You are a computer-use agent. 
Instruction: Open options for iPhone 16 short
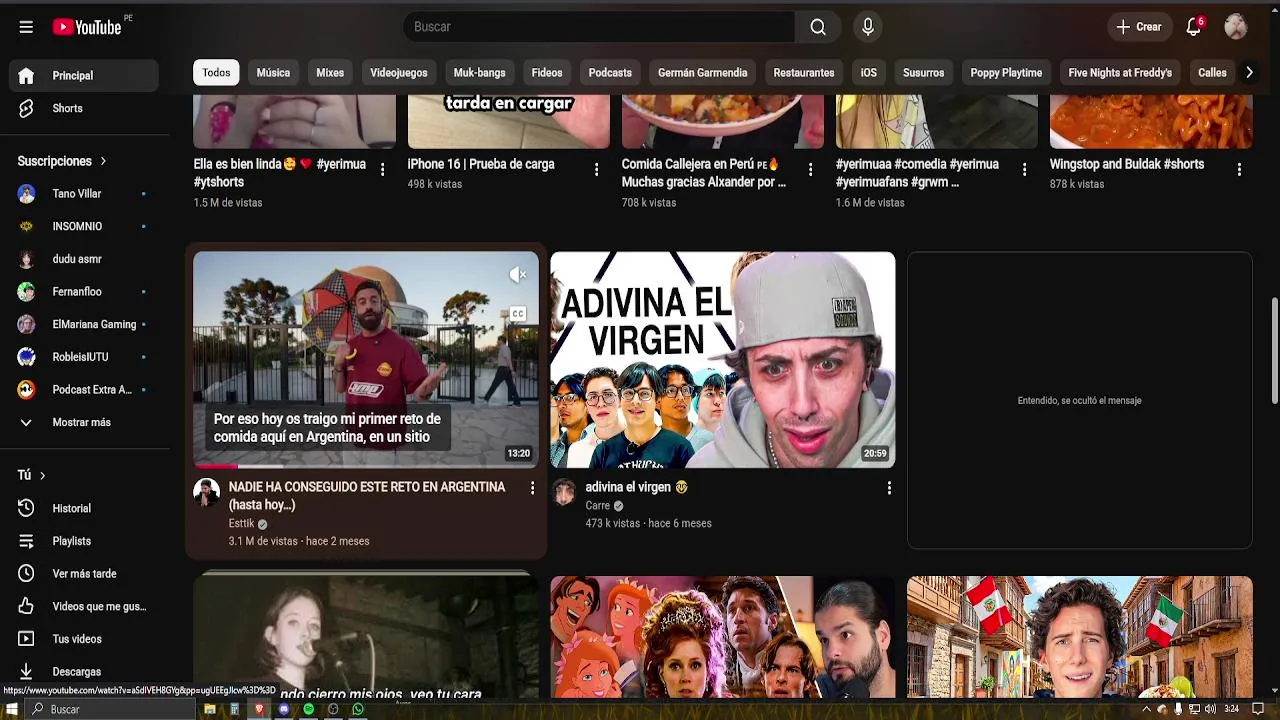pyautogui.click(x=596, y=170)
